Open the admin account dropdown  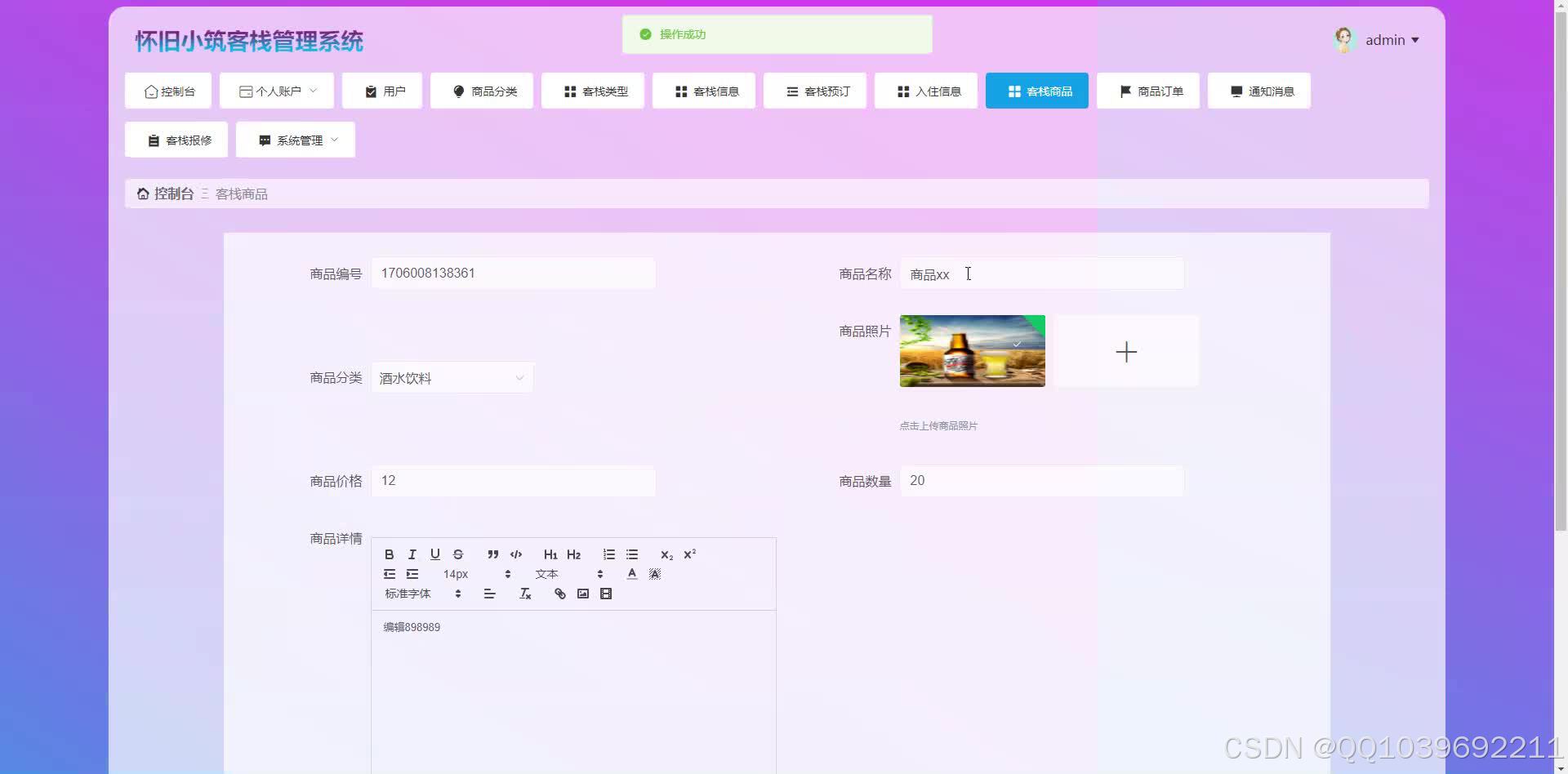[1388, 39]
